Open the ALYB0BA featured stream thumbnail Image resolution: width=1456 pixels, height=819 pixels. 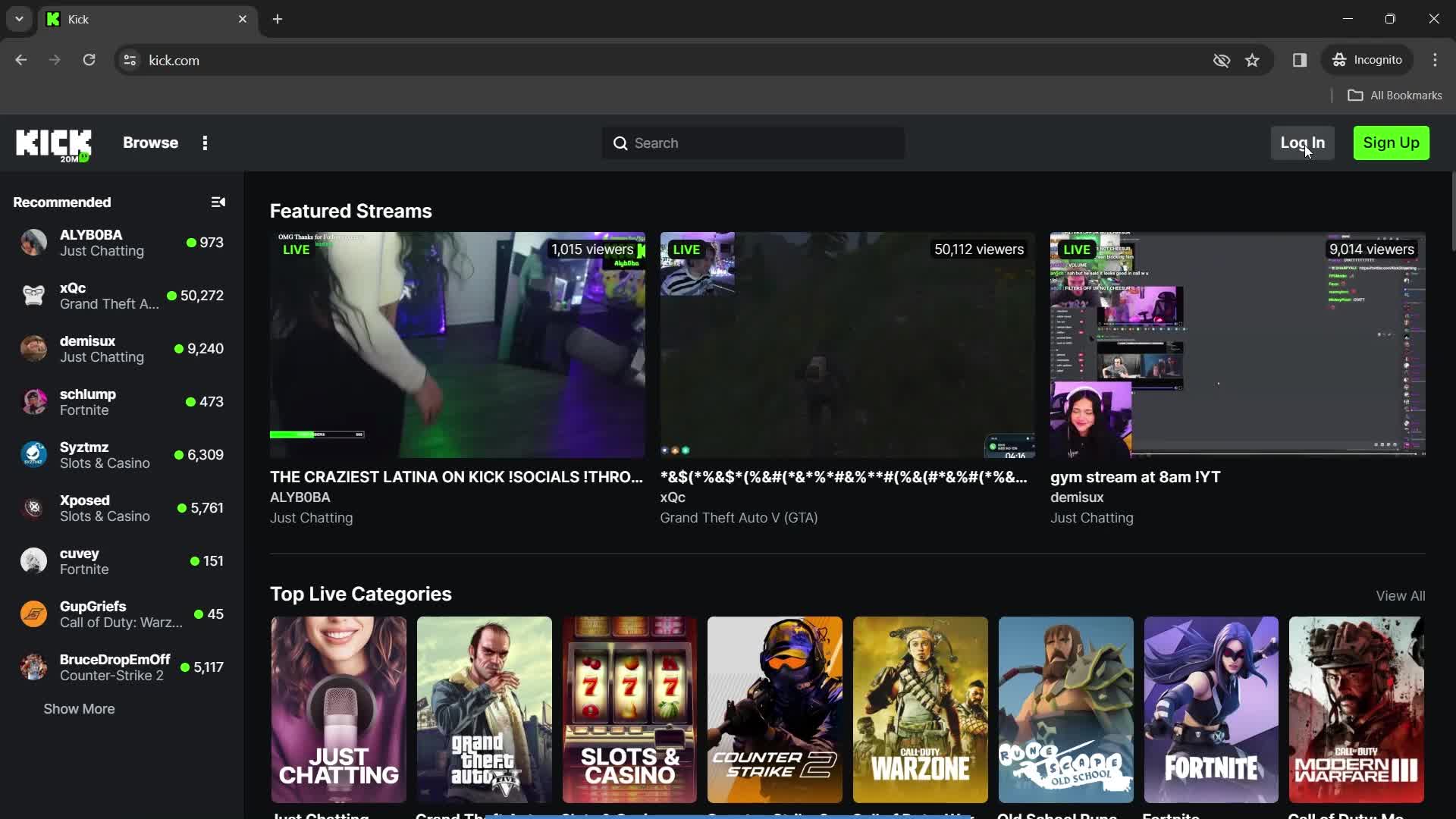pyautogui.click(x=457, y=345)
